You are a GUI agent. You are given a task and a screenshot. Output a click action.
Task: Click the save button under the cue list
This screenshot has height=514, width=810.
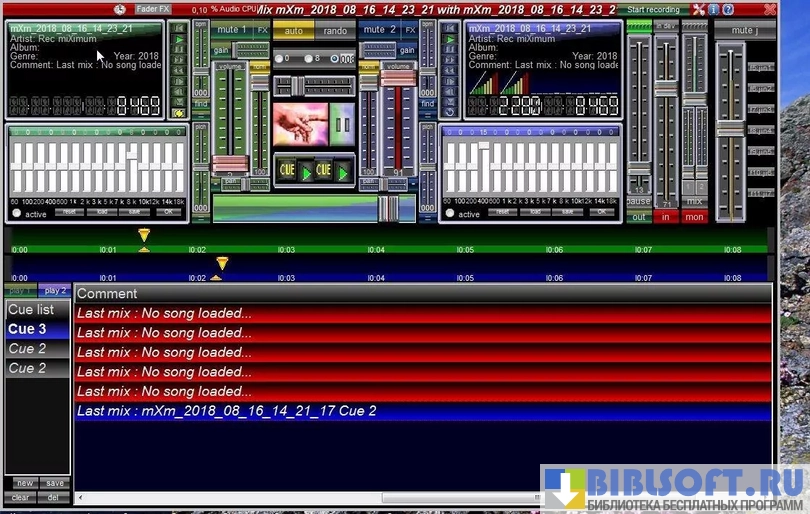coord(54,483)
